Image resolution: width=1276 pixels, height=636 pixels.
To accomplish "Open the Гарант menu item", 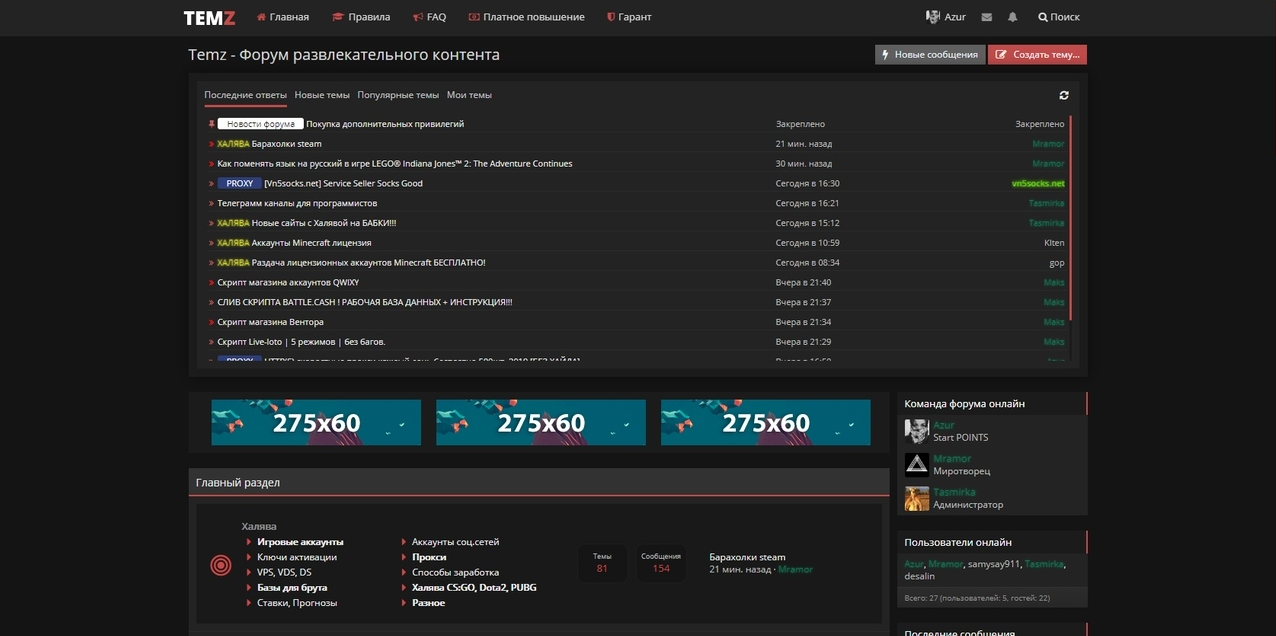I will click(x=629, y=17).
